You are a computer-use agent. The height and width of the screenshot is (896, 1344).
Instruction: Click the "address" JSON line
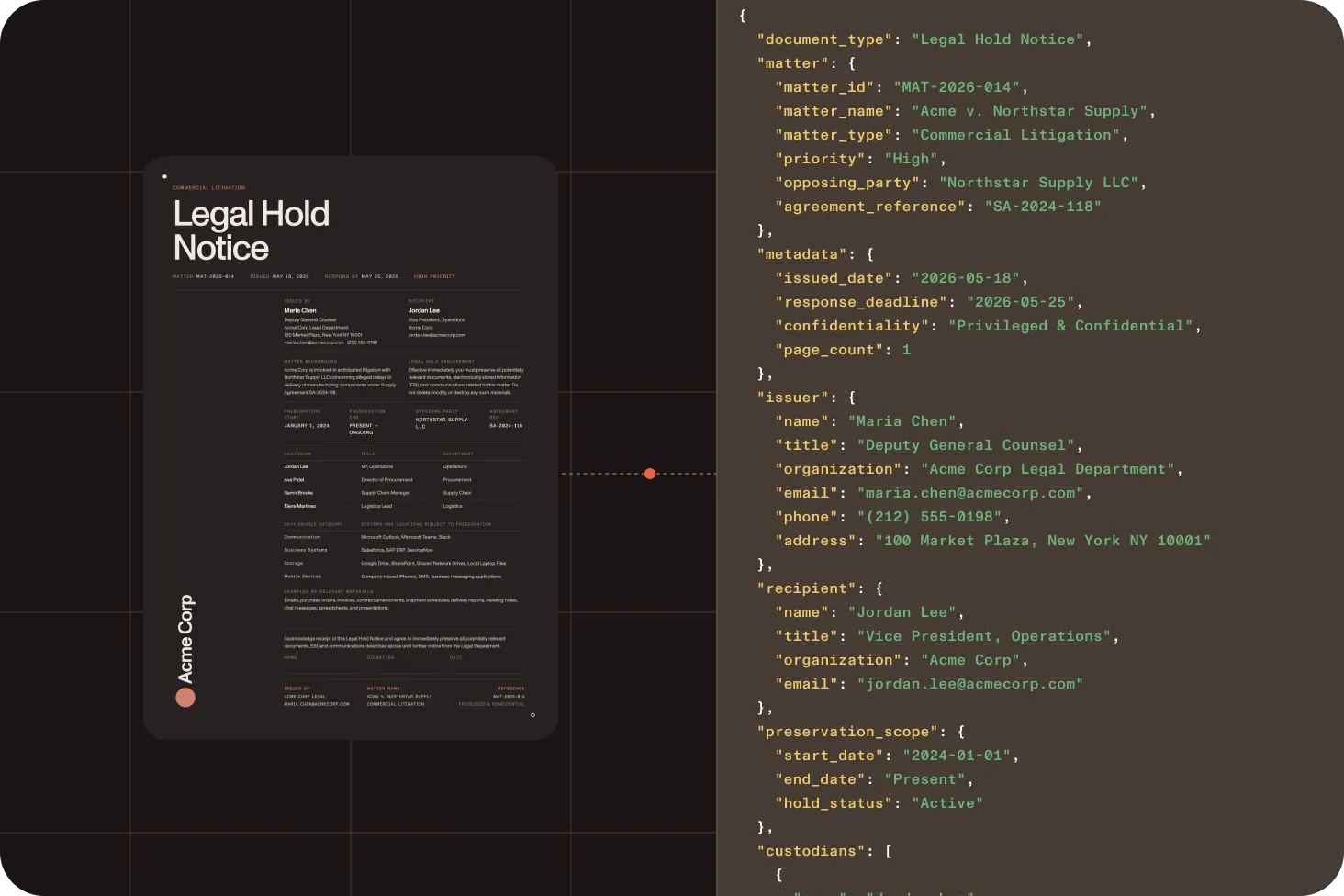992,541
